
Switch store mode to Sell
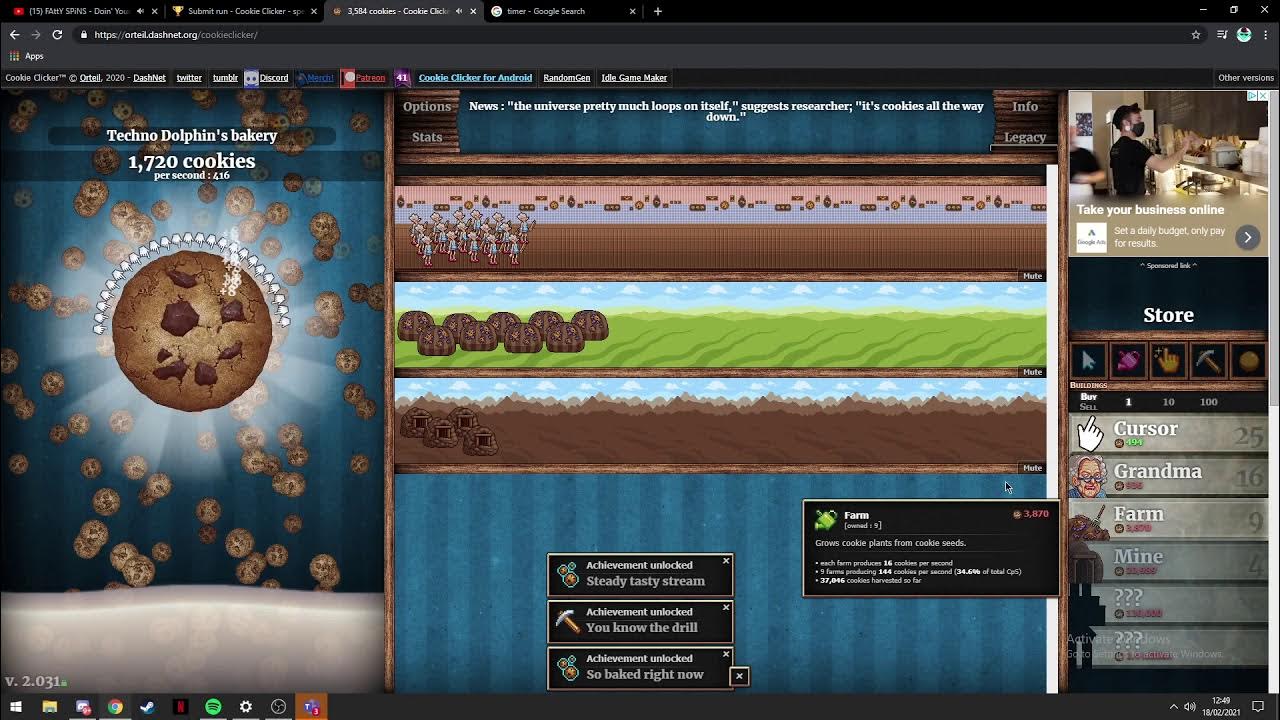coord(1088,407)
